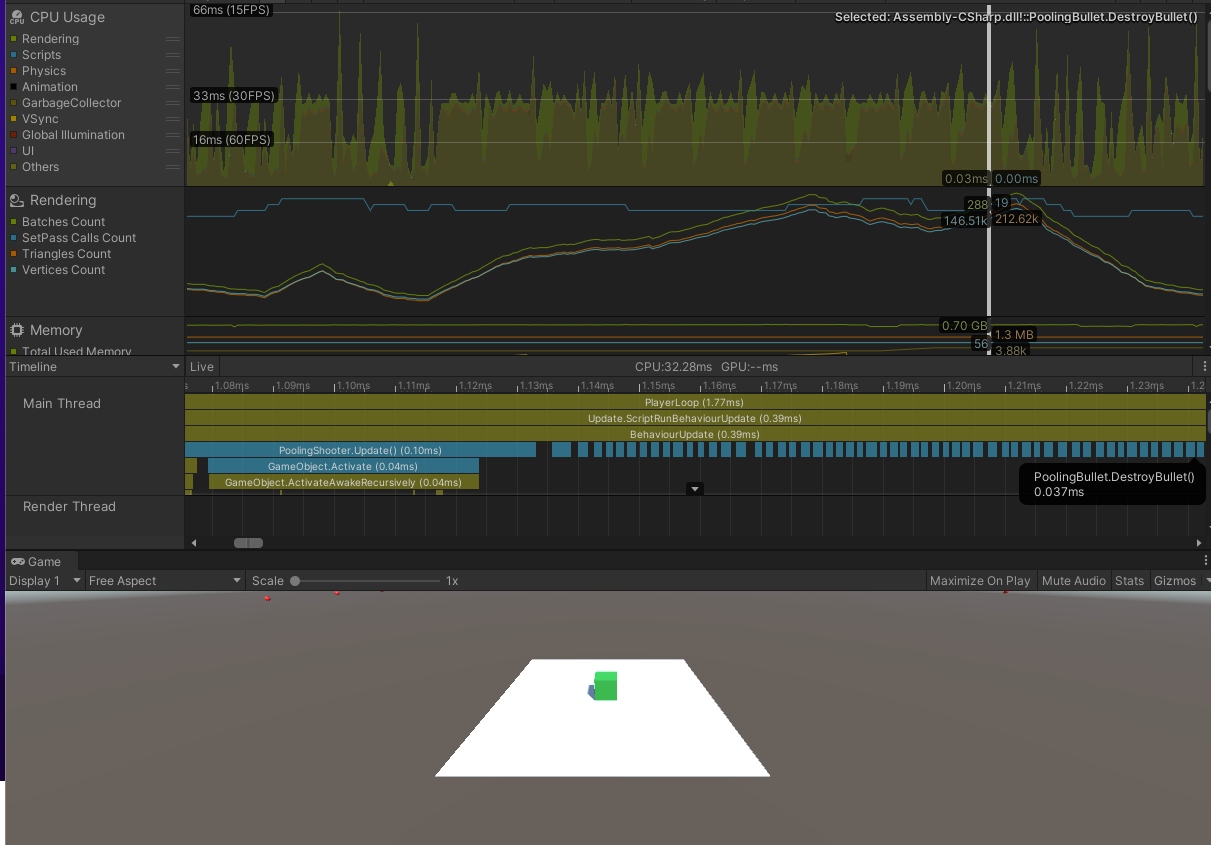The height and width of the screenshot is (845, 1211).
Task: Select the BehaviourUpdate (0.39ms) sample bar
Action: click(696, 434)
